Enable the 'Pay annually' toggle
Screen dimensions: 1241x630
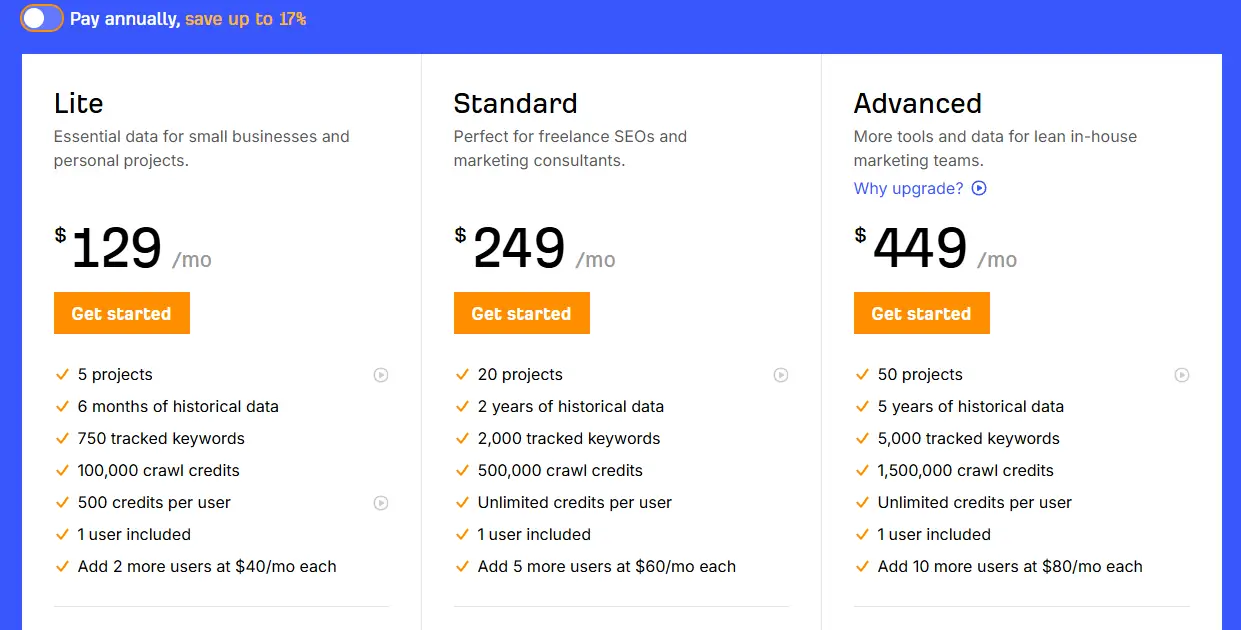(40, 18)
